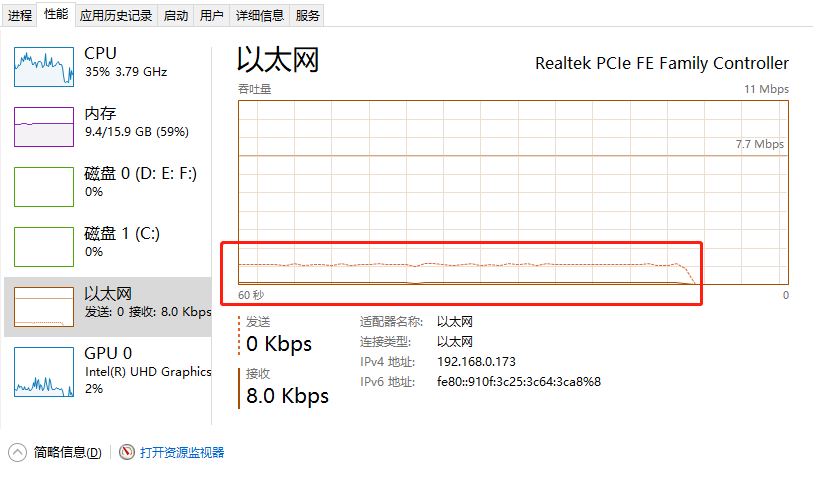Open the 用户 tab
The image size is (813, 477).
(x=211, y=15)
